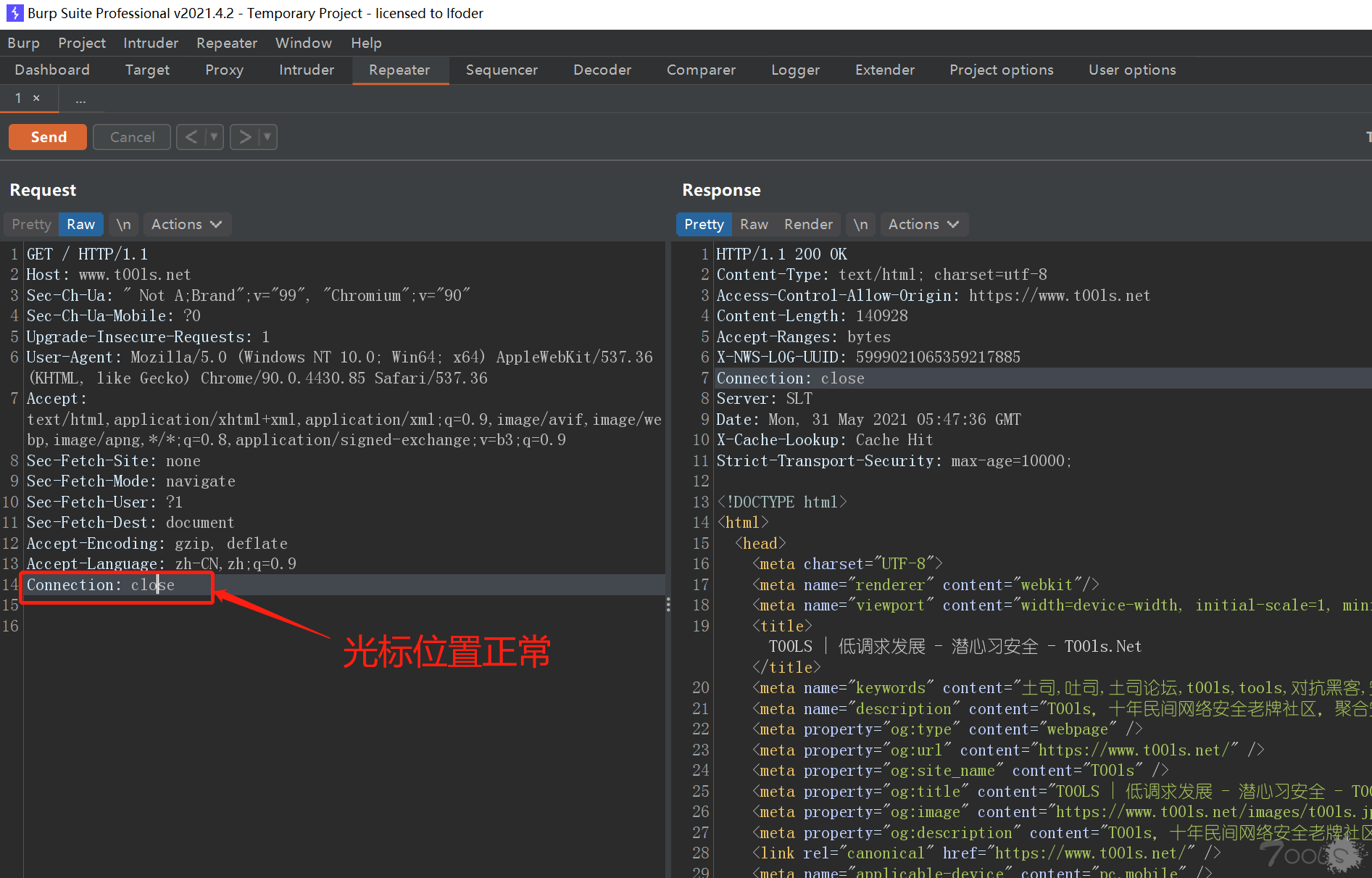Image resolution: width=1372 pixels, height=878 pixels.
Task: Click the <!DOCTYPE html> response line
Action: (x=781, y=502)
